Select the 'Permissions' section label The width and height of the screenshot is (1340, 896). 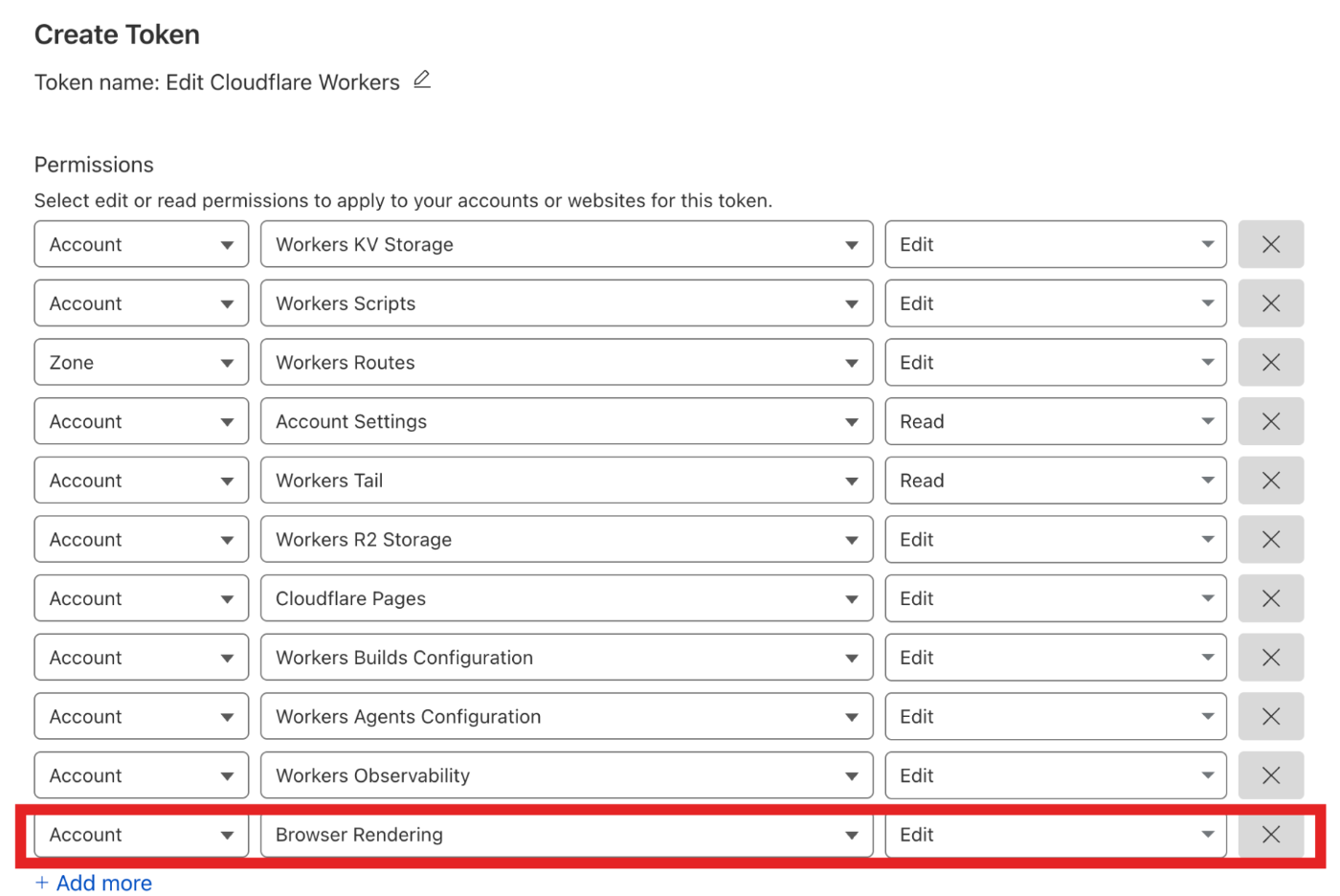point(94,165)
